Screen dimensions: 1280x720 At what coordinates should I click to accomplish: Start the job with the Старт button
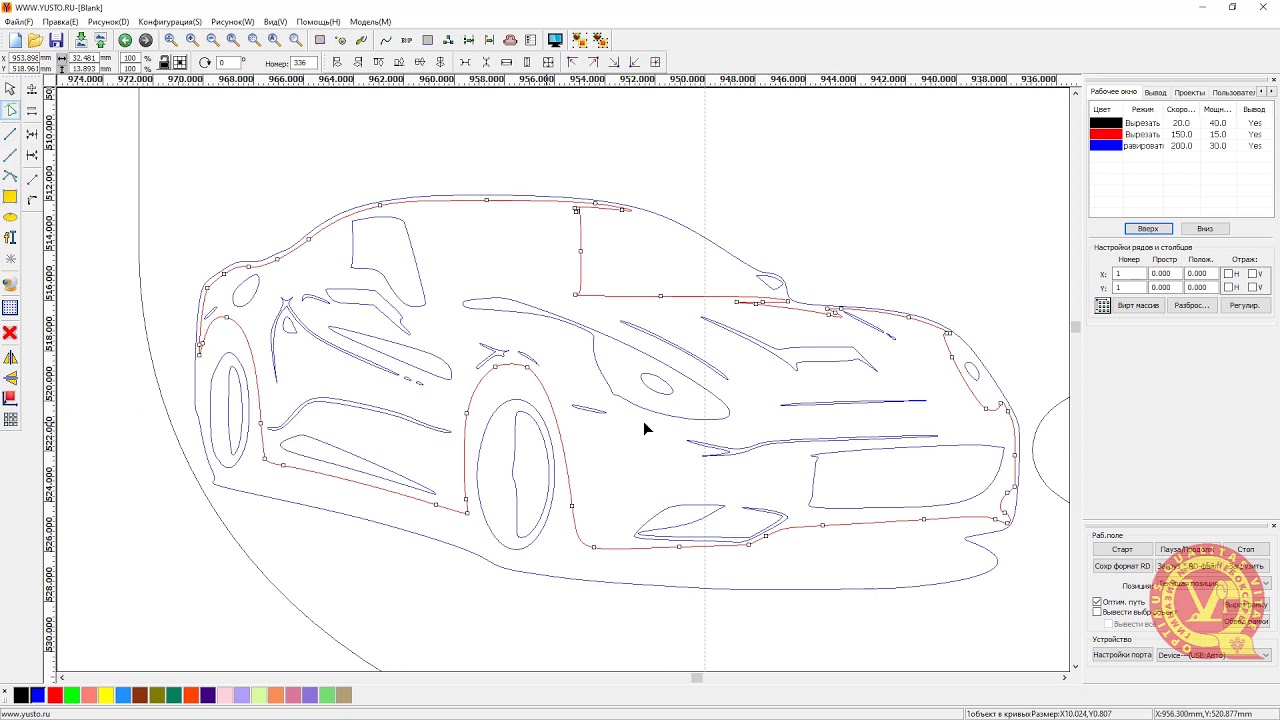1123,549
